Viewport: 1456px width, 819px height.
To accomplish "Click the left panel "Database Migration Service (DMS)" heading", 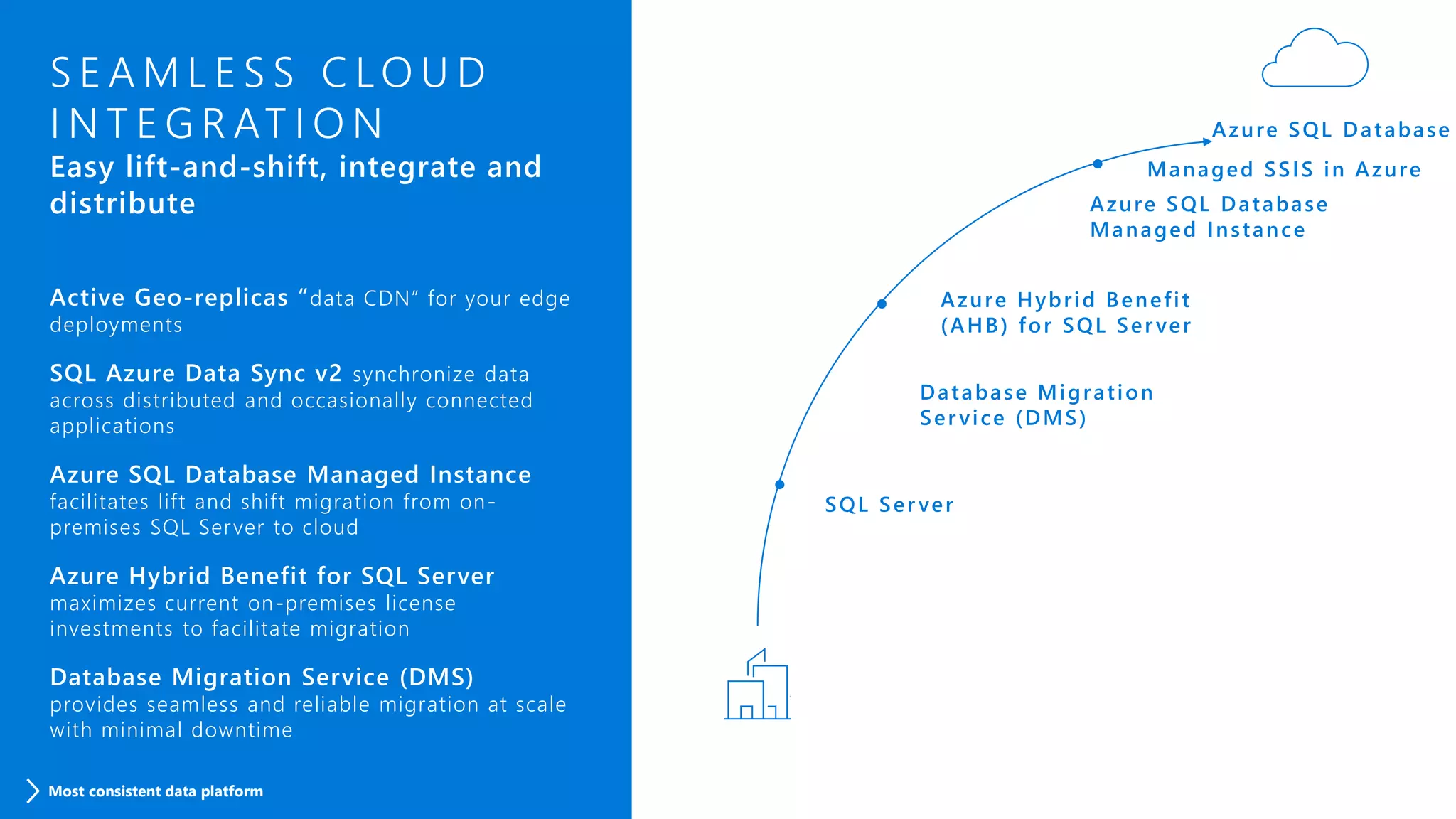I will click(262, 677).
